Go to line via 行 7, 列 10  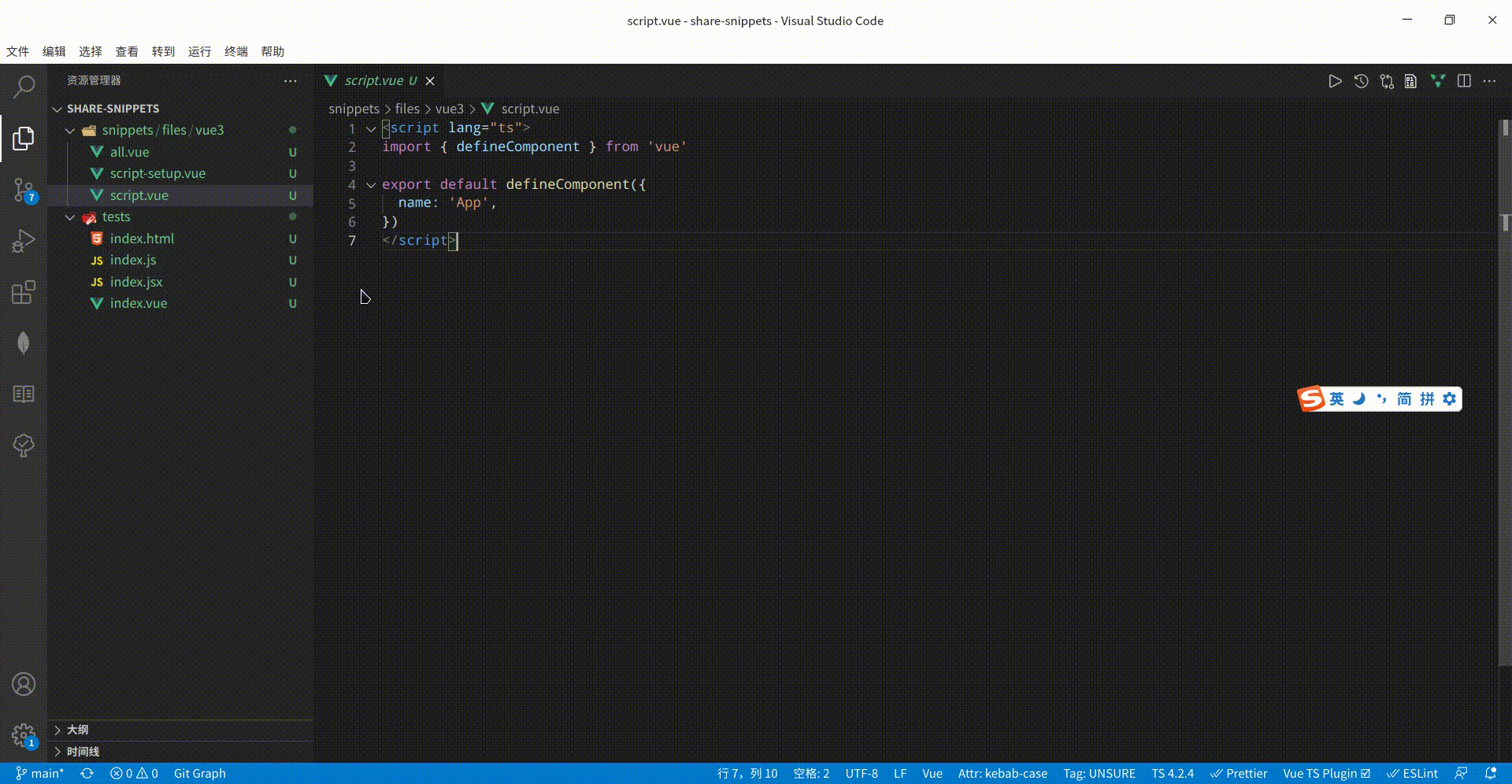(747, 773)
